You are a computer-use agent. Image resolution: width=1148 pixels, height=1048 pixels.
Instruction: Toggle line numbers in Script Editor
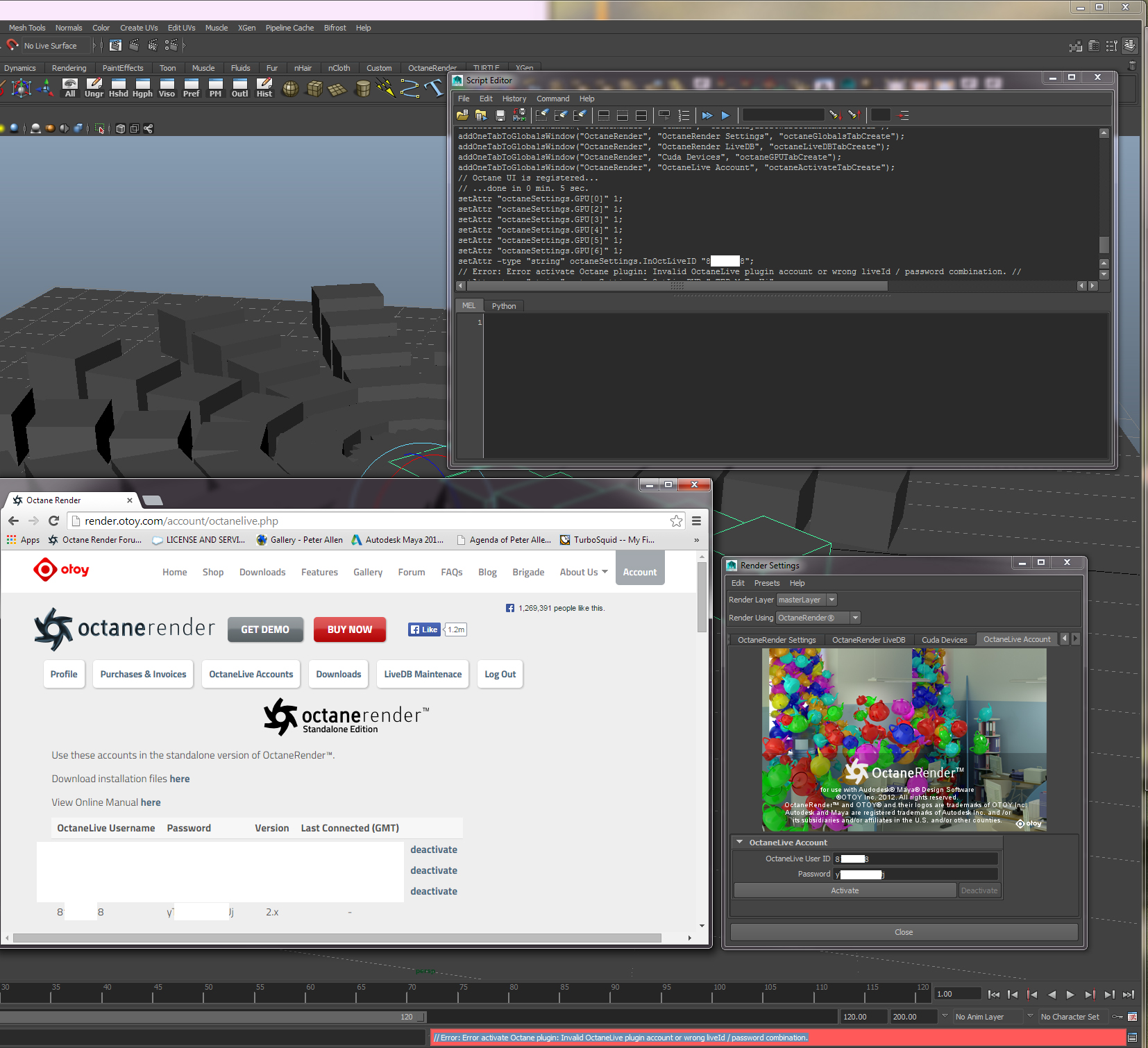pyautogui.click(x=684, y=115)
